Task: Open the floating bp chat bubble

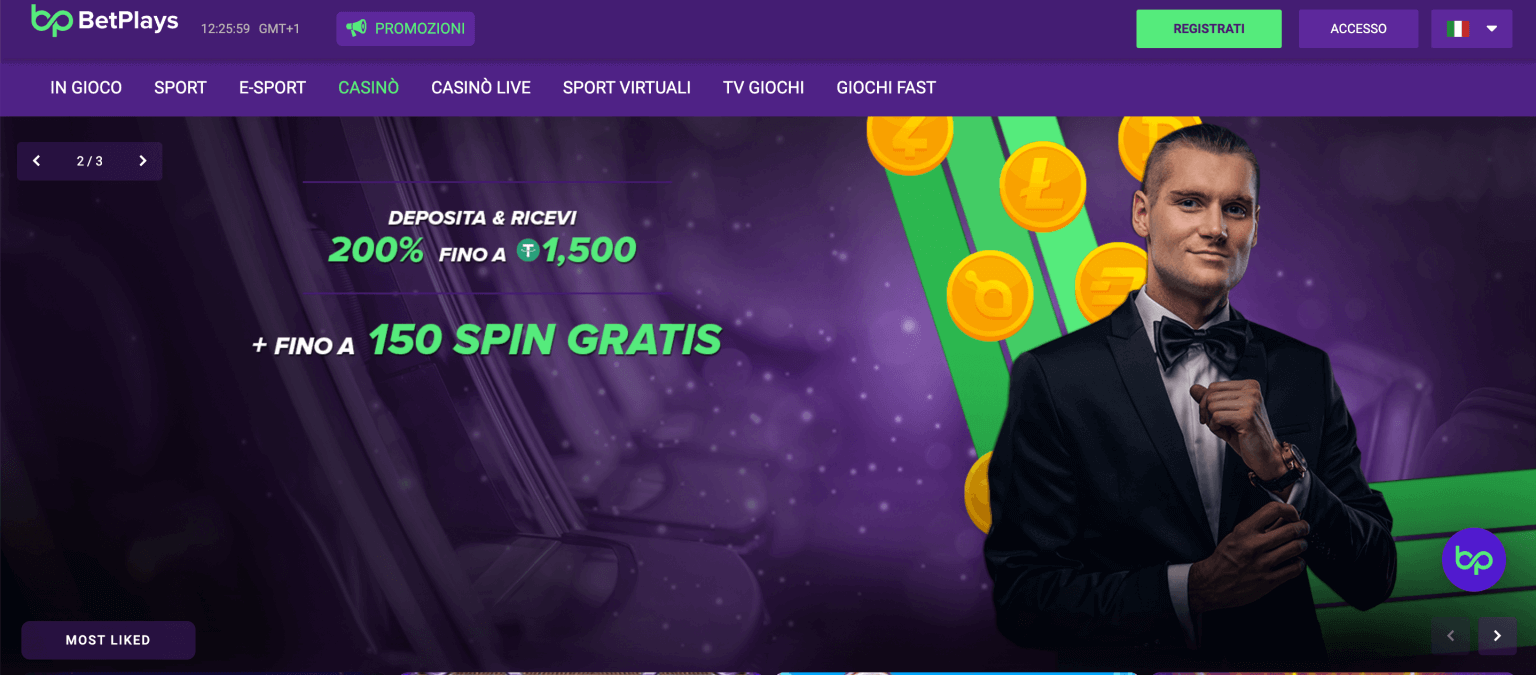Action: [1473, 560]
